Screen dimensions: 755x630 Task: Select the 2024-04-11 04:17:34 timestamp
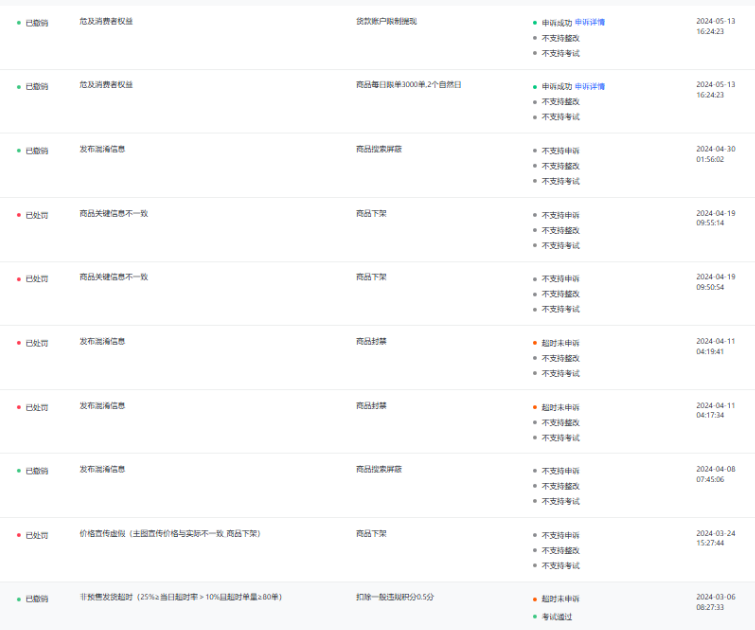[x=715, y=409]
